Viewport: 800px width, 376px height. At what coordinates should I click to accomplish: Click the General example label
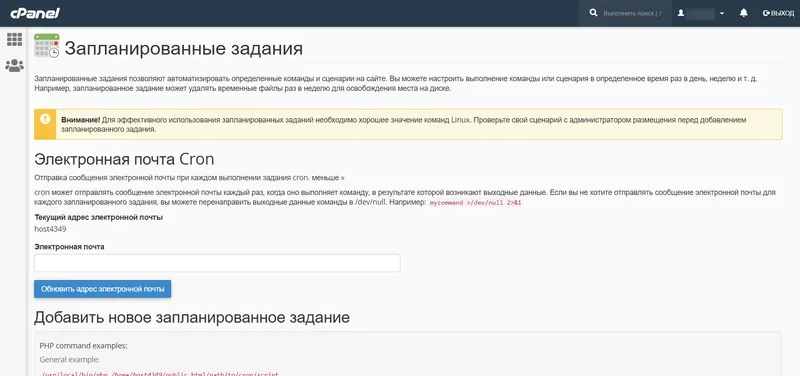pyautogui.click(x=70, y=360)
